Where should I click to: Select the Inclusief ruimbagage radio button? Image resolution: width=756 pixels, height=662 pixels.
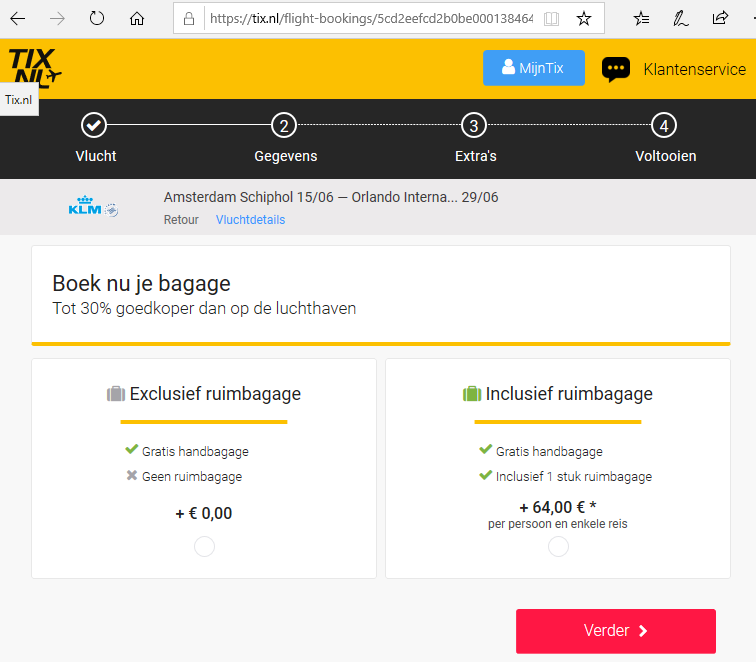pos(558,547)
